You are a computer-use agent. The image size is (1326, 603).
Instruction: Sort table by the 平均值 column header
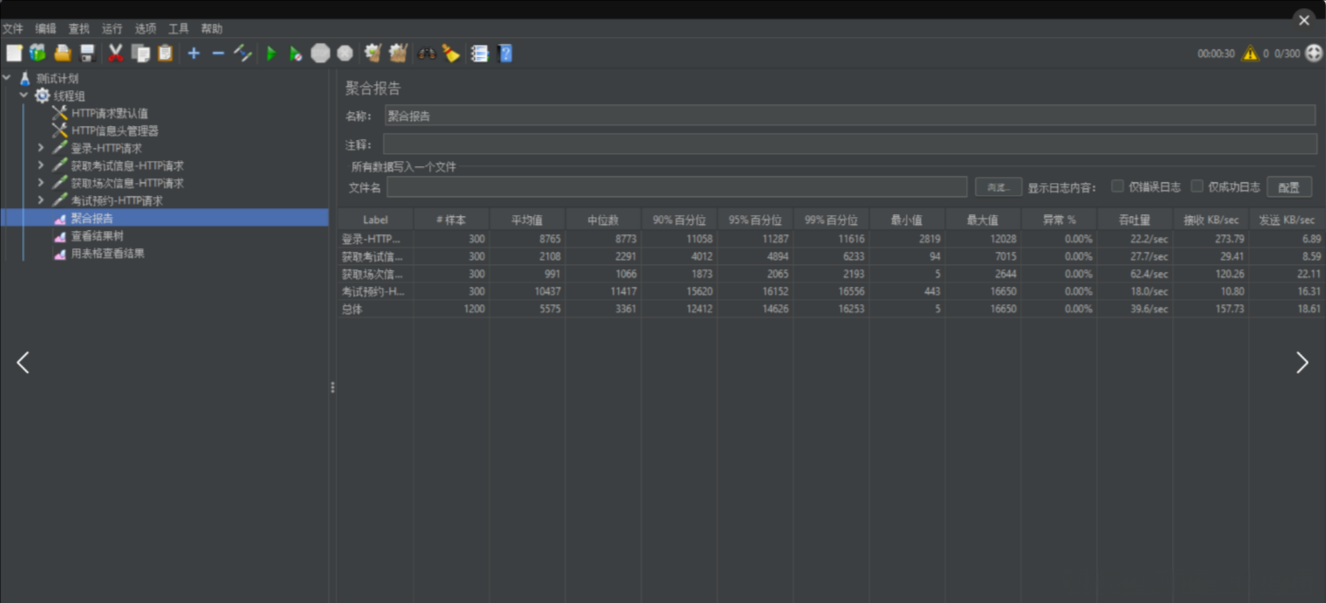point(527,219)
